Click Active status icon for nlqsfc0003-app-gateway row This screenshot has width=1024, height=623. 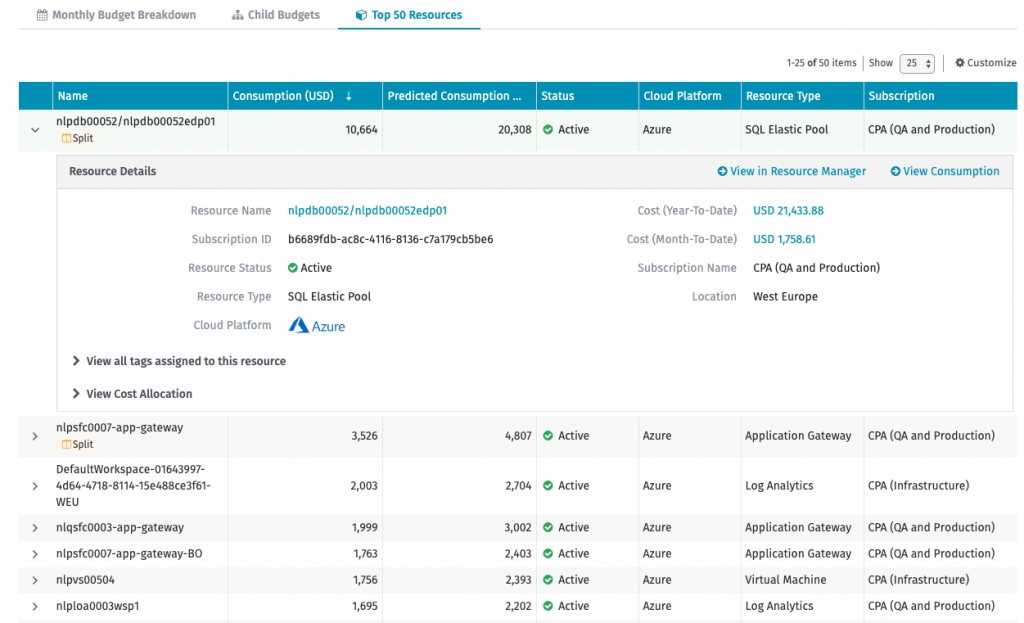(548, 528)
